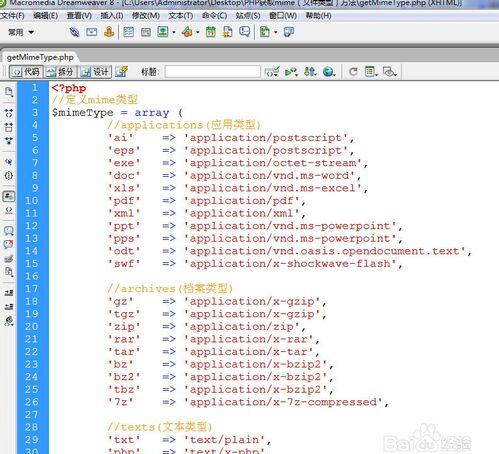Insert Named Anchor icon
The height and width of the screenshot is (454, 499).
(109, 32)
